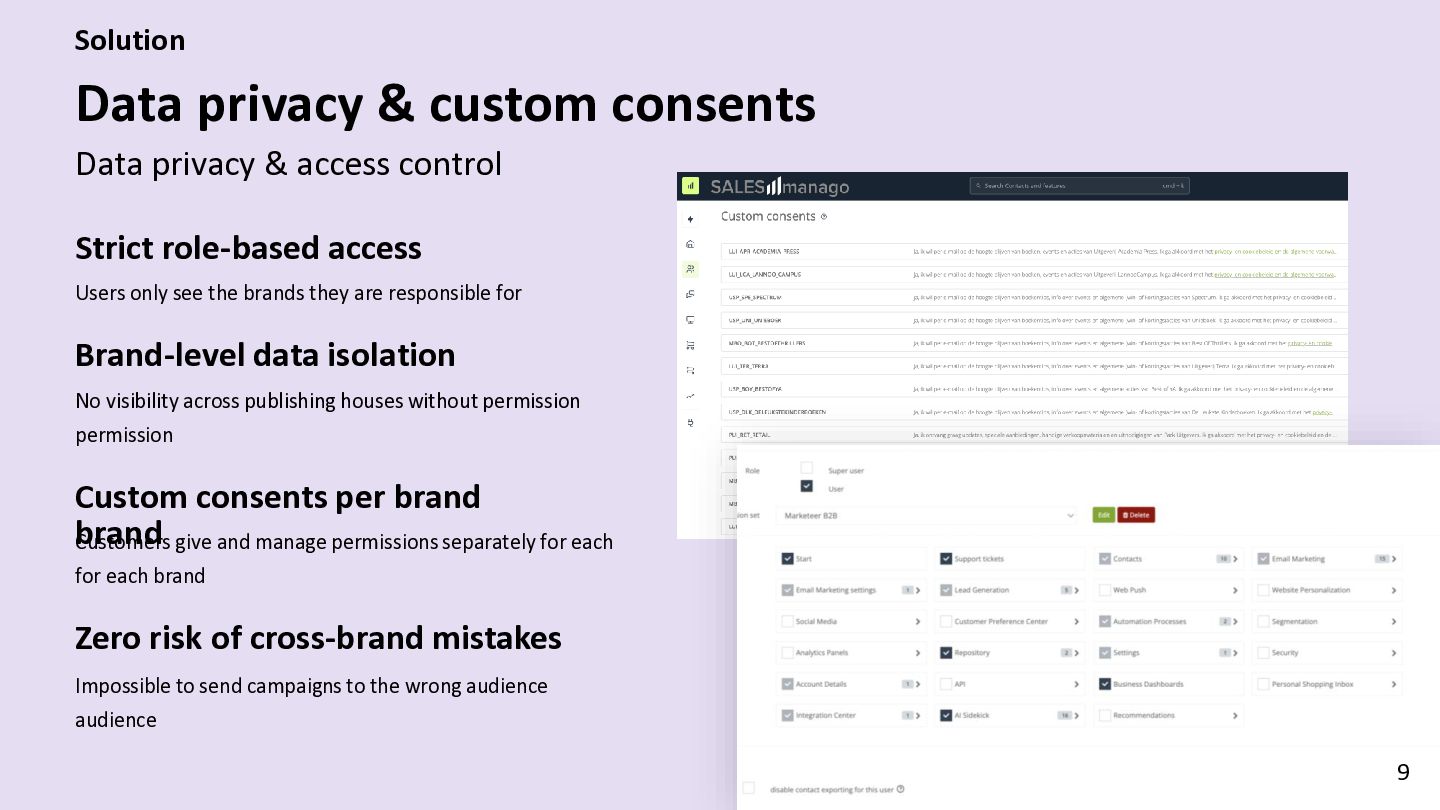Select the LLI_APR_ACADEMIA_PRESS consent row
The width and height of the screenshot is (1440, 810).
pos(1034,251)
